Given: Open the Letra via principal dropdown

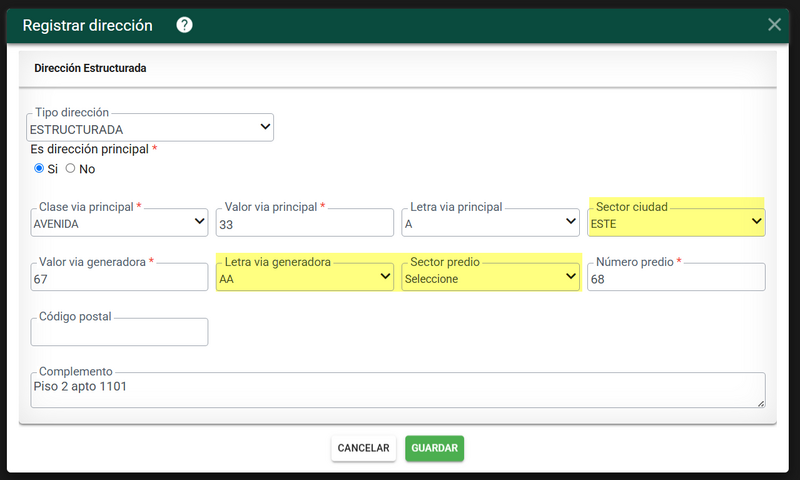Looking at the screenshot, I should (x=490, y=223).
